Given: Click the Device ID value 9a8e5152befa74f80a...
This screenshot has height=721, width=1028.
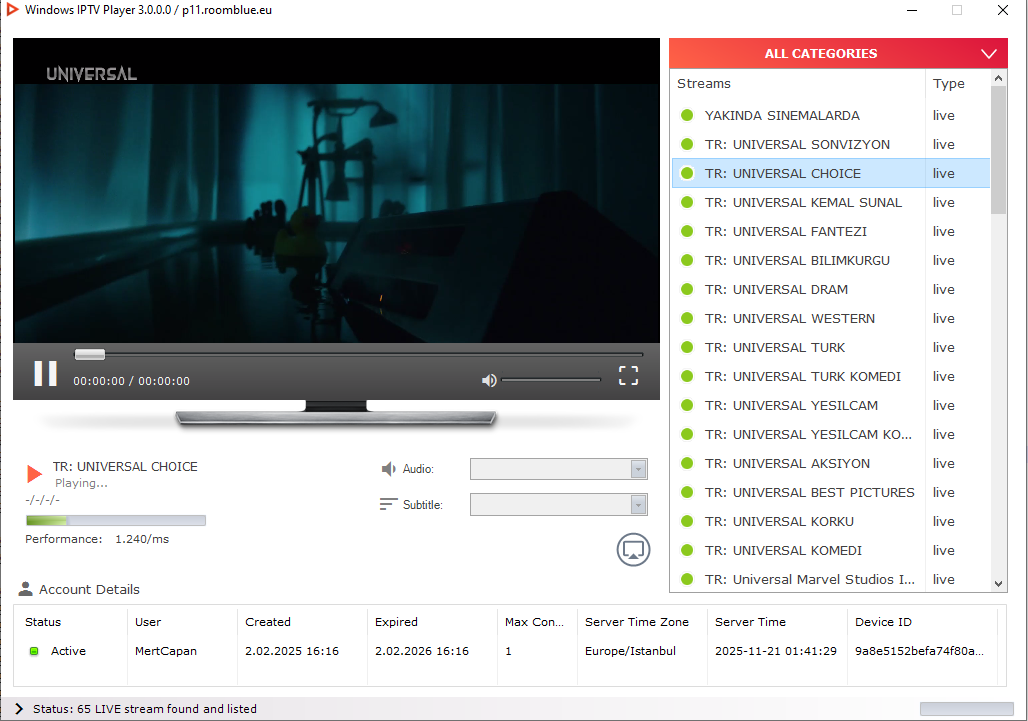Looking at the screenshot, I should pos(919,651).
